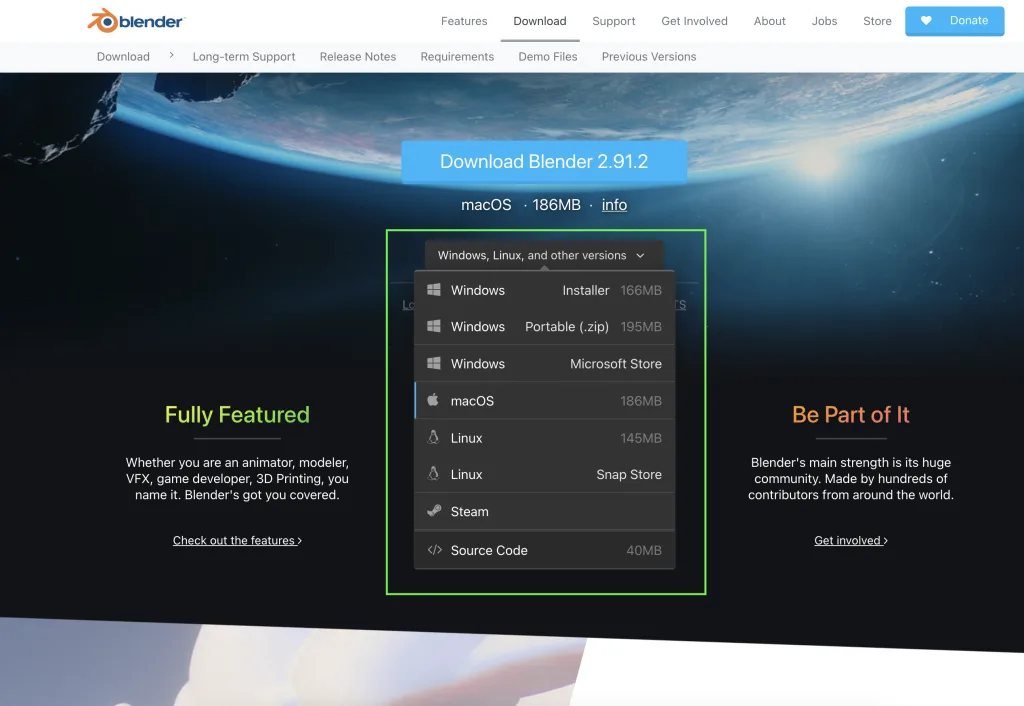Click the 186MB size under the download button
The image size is (1024, 706).
(x=556, y=205)
